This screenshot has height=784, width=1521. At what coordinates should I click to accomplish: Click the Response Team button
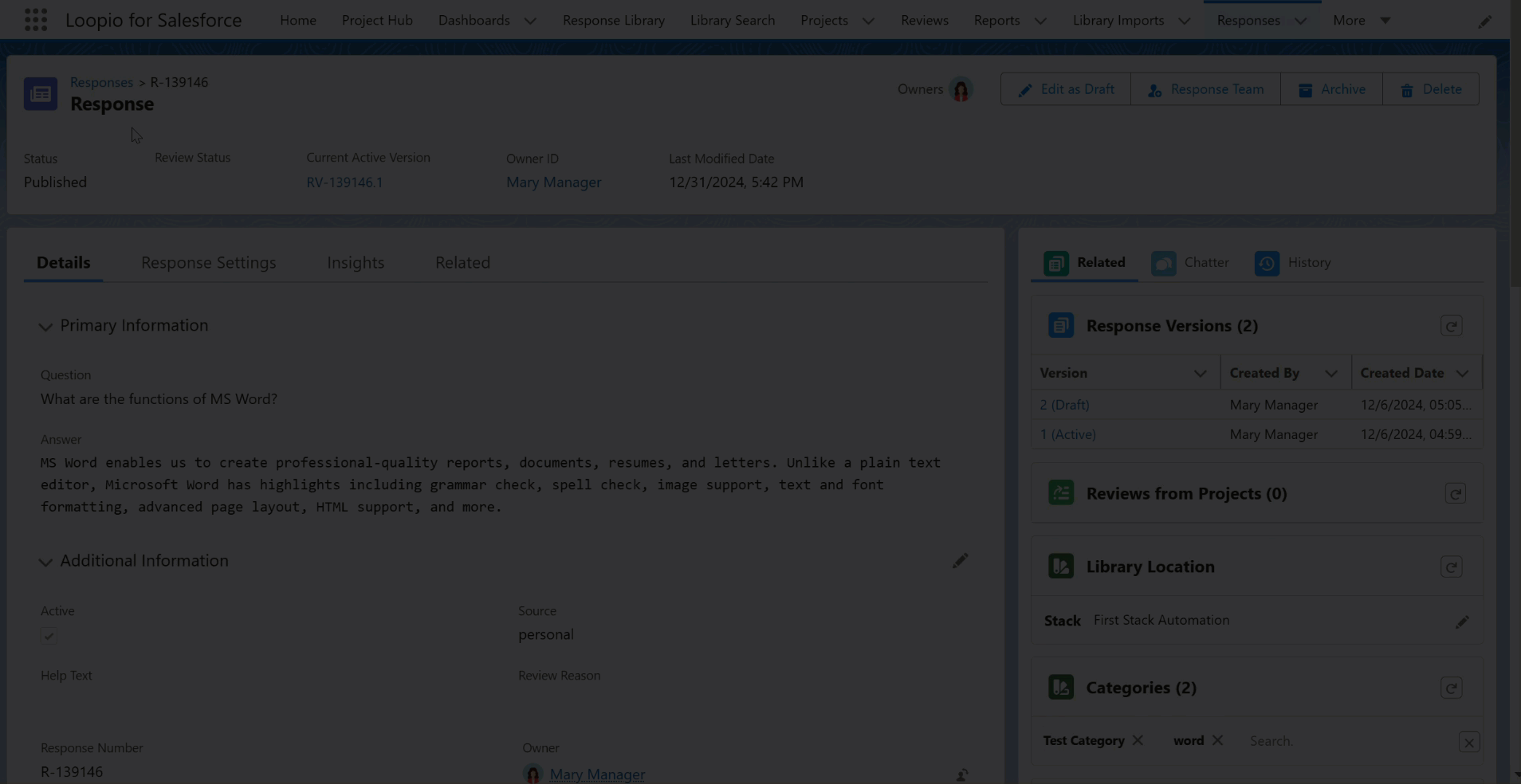click(x=1205, y=89)
